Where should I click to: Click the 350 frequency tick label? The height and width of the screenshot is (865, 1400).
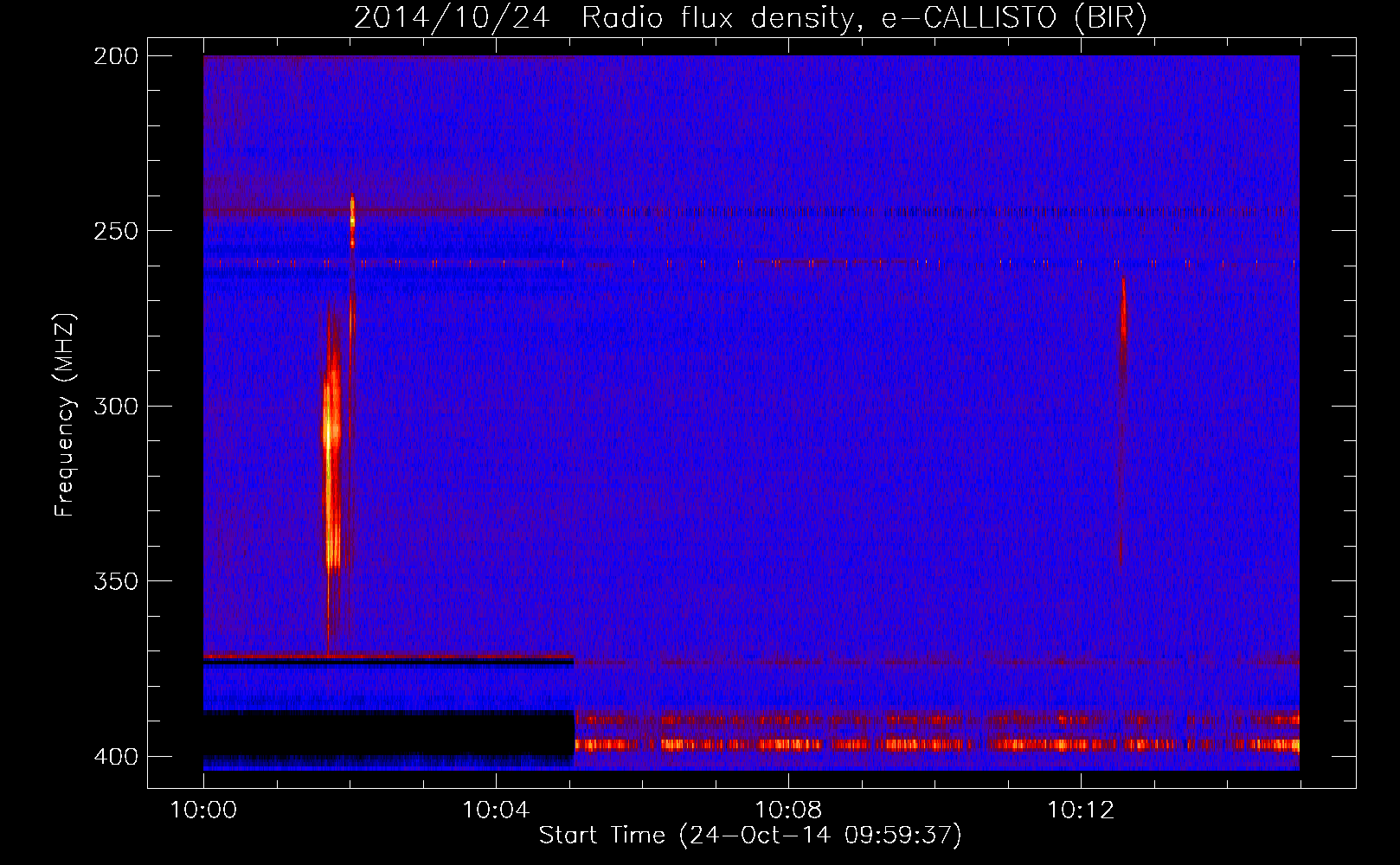pos(116,581)
